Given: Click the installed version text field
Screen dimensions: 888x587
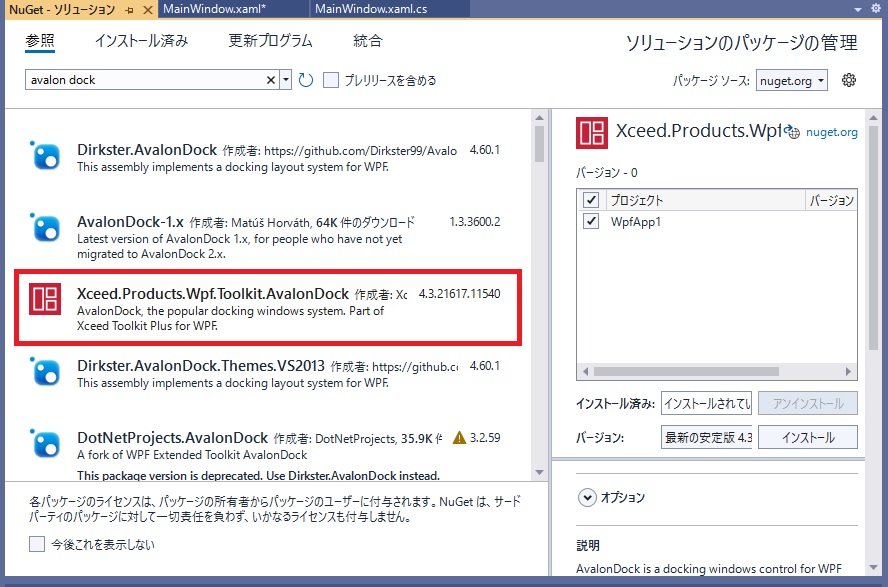Looking at the screenshot, I should point(706,404).
